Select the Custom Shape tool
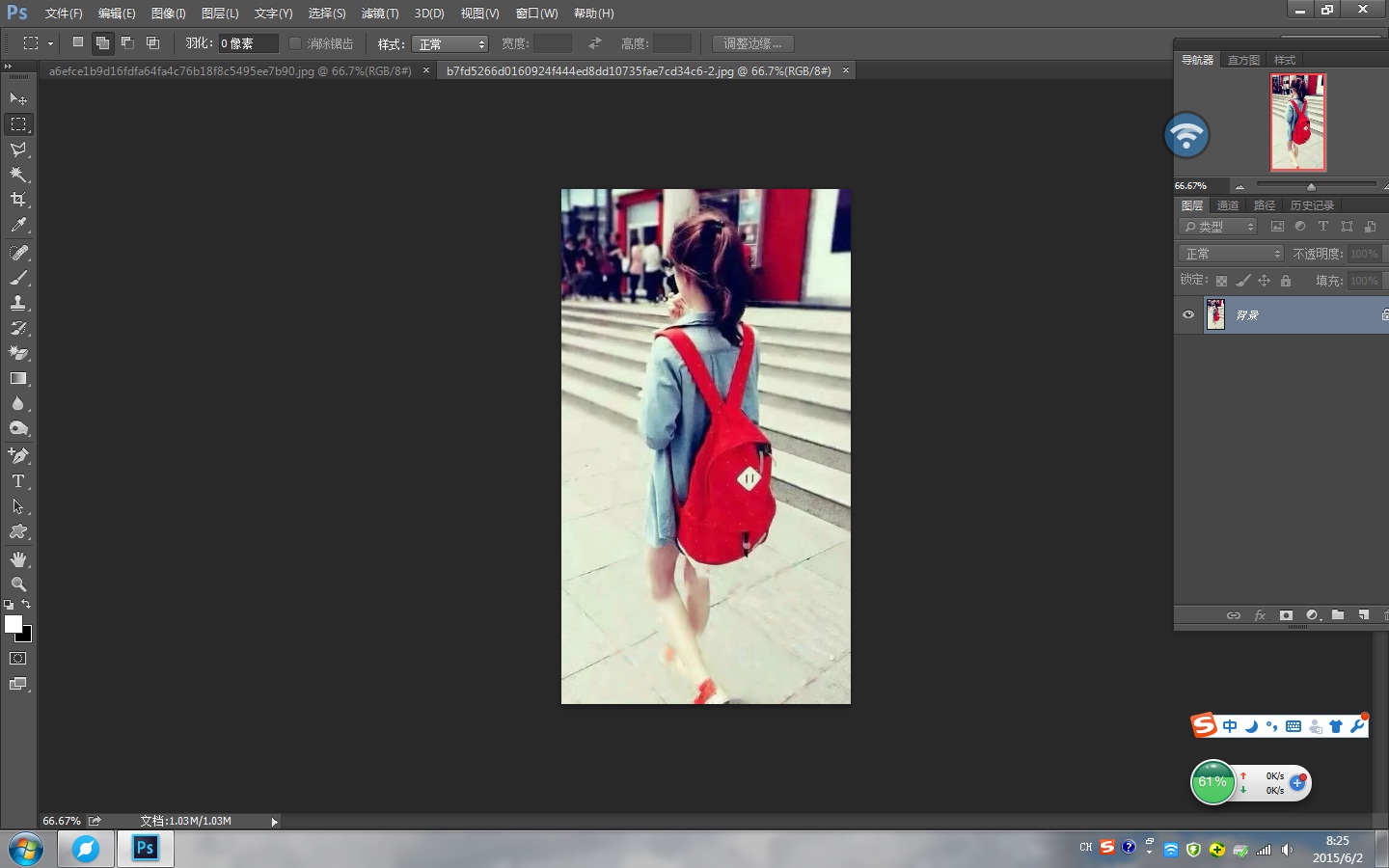This screenshot has width=1389, height=868. pos(18,531)
